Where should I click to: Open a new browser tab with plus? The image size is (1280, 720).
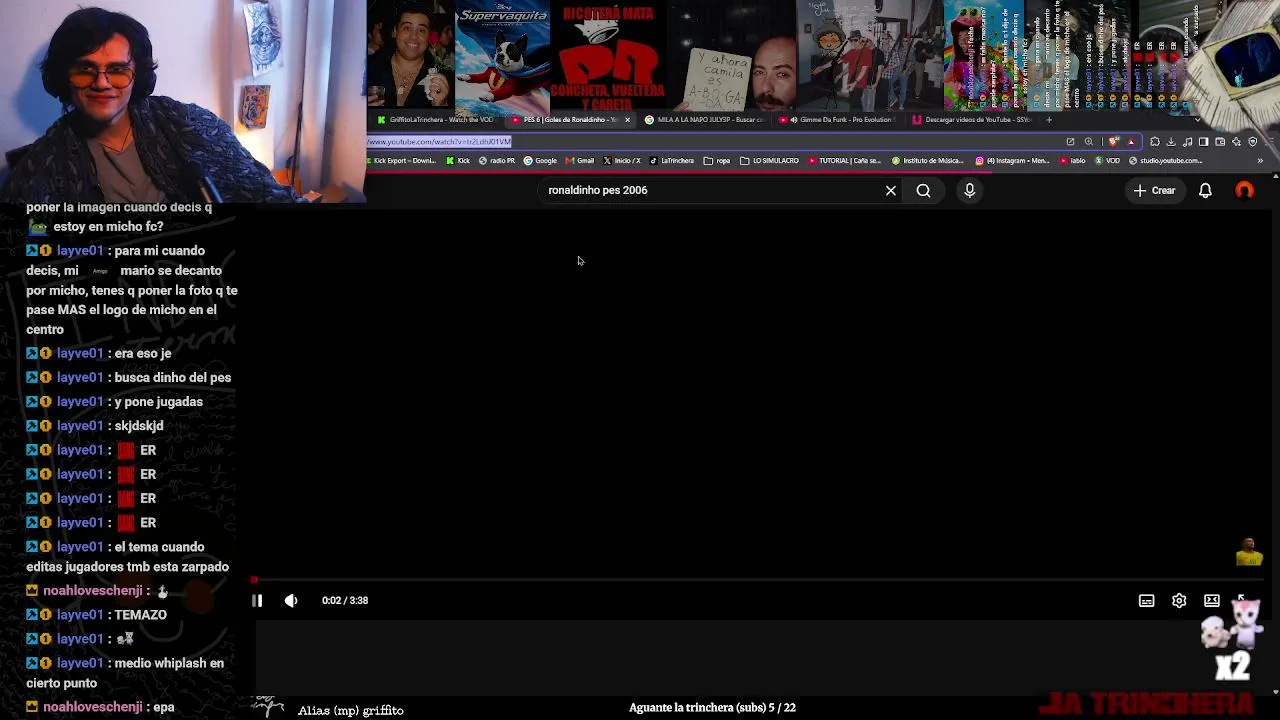1049,120
